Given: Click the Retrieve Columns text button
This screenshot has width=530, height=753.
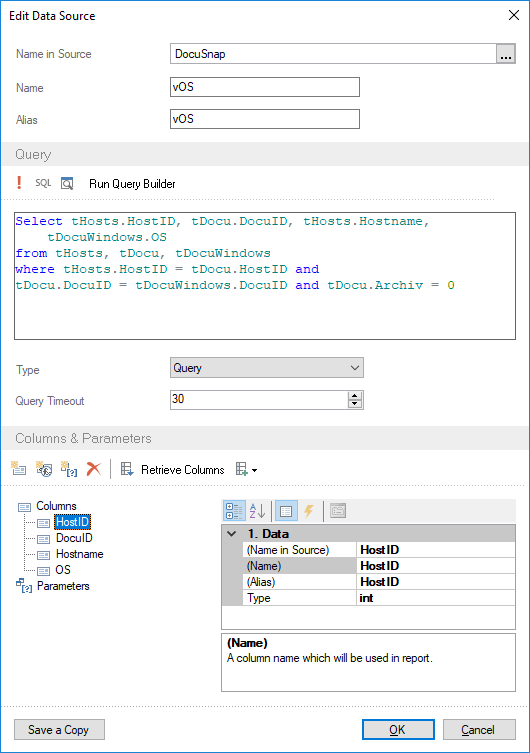Looking at the screenshot, I should [182, 470].
